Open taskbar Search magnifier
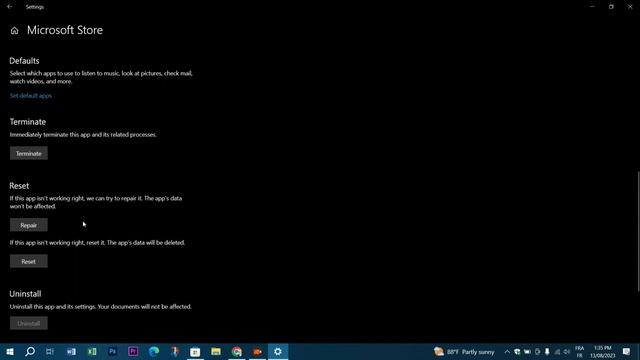The width and height of the screenshot is (640, 360). tap(30, 351)
